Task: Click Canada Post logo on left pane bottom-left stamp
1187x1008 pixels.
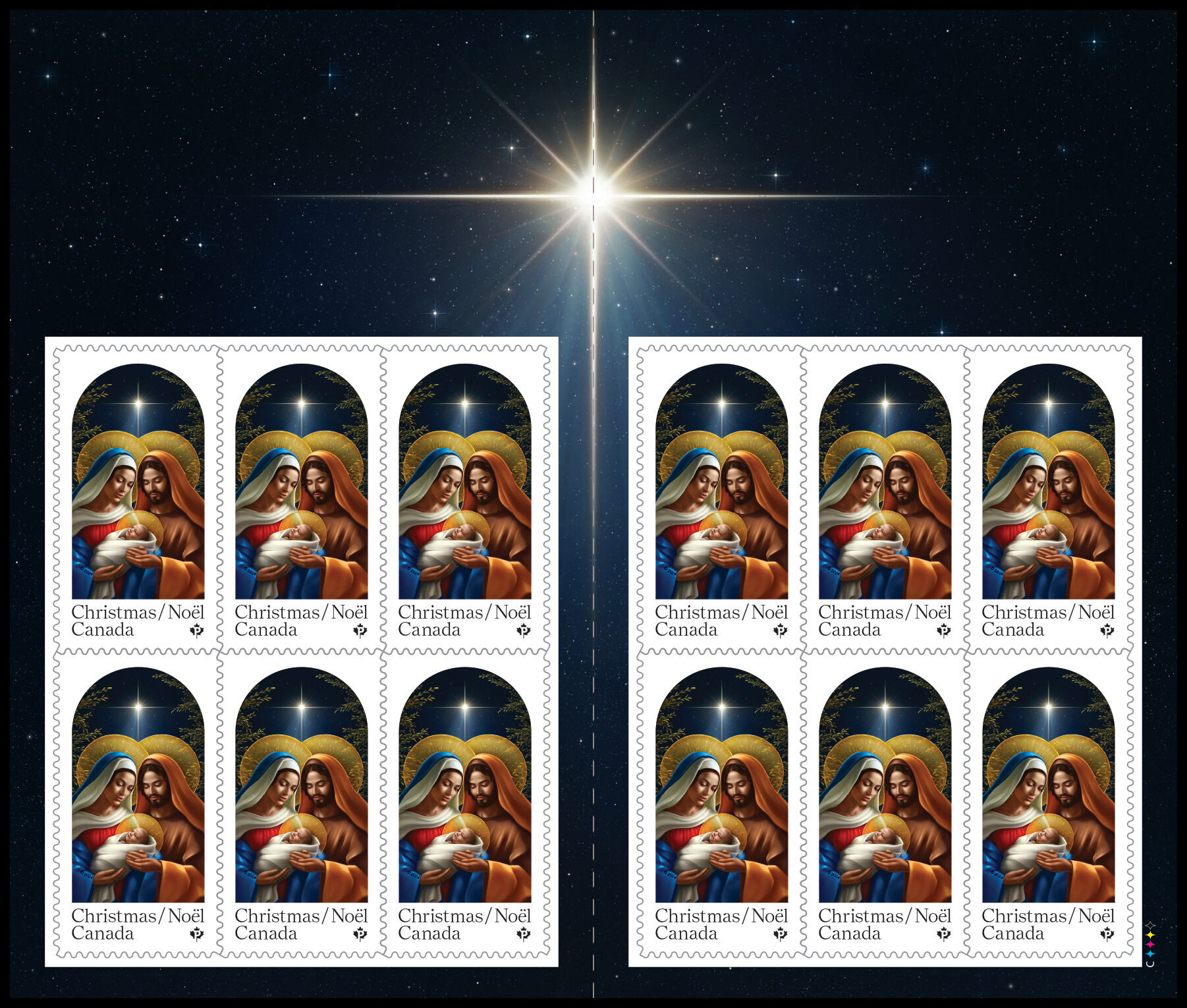Action: (x=197, y=934)
